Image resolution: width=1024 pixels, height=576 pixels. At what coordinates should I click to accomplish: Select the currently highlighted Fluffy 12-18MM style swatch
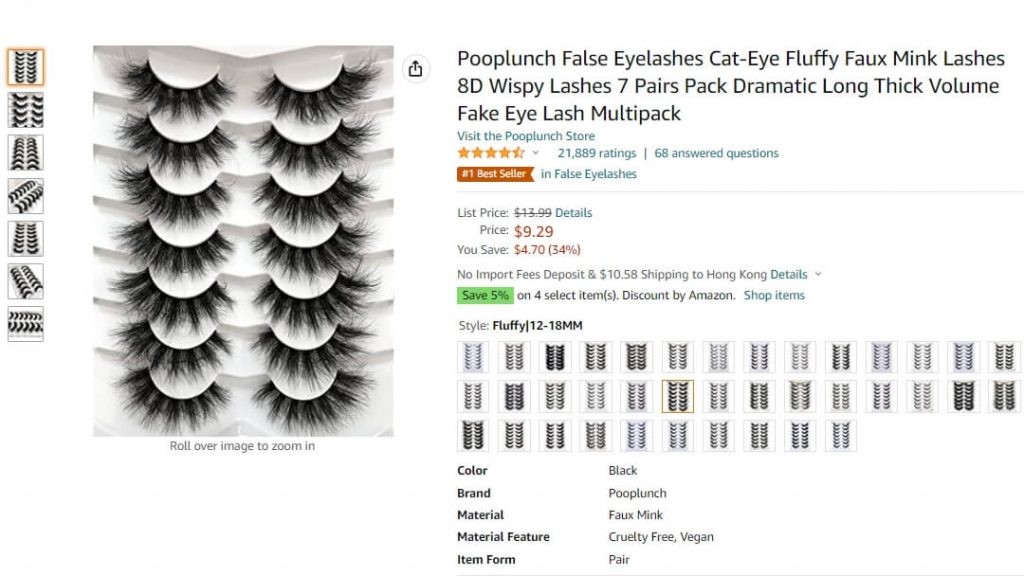pos(677,396)
